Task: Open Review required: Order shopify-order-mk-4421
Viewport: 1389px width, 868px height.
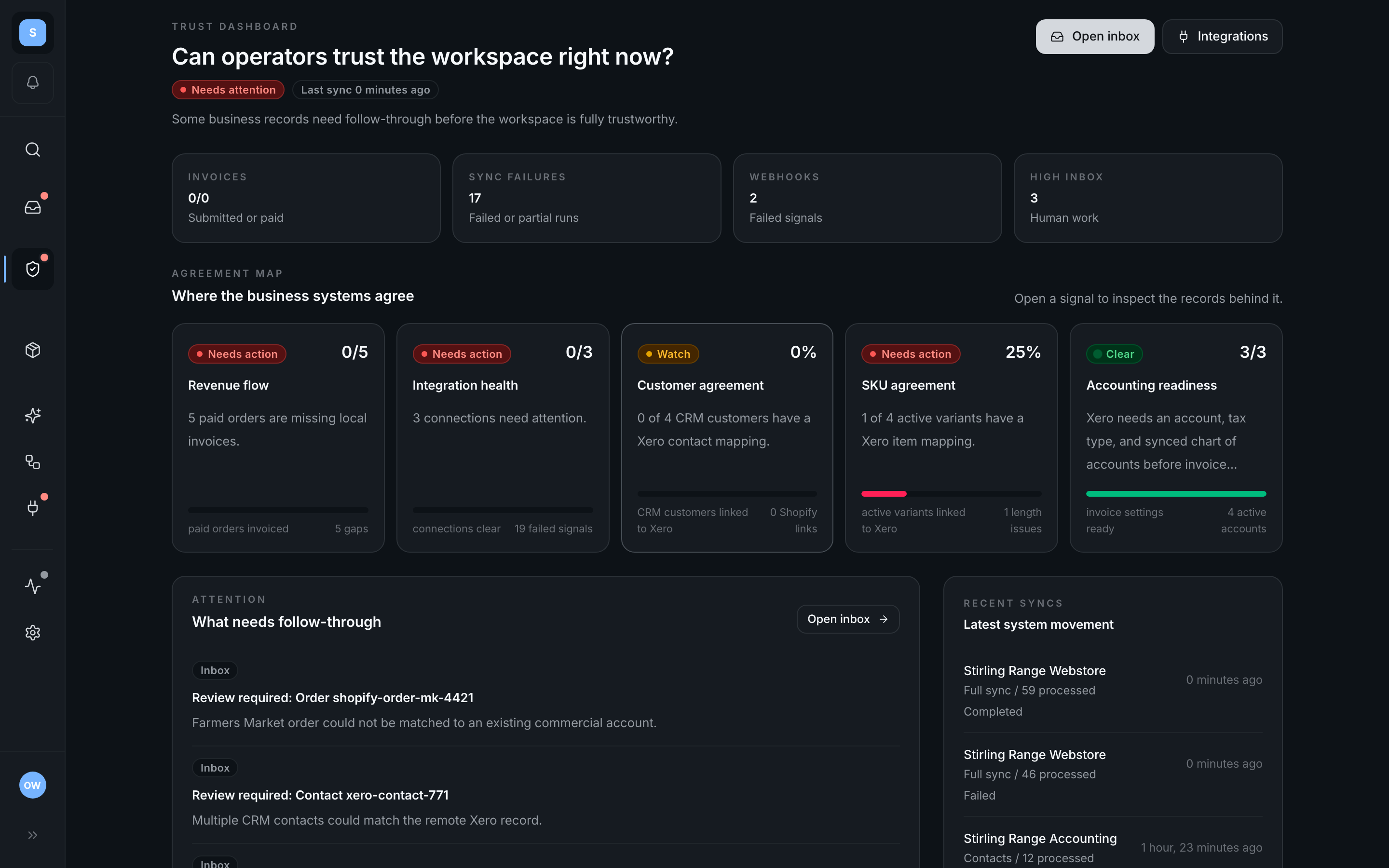Action: (x=332, y=697)
